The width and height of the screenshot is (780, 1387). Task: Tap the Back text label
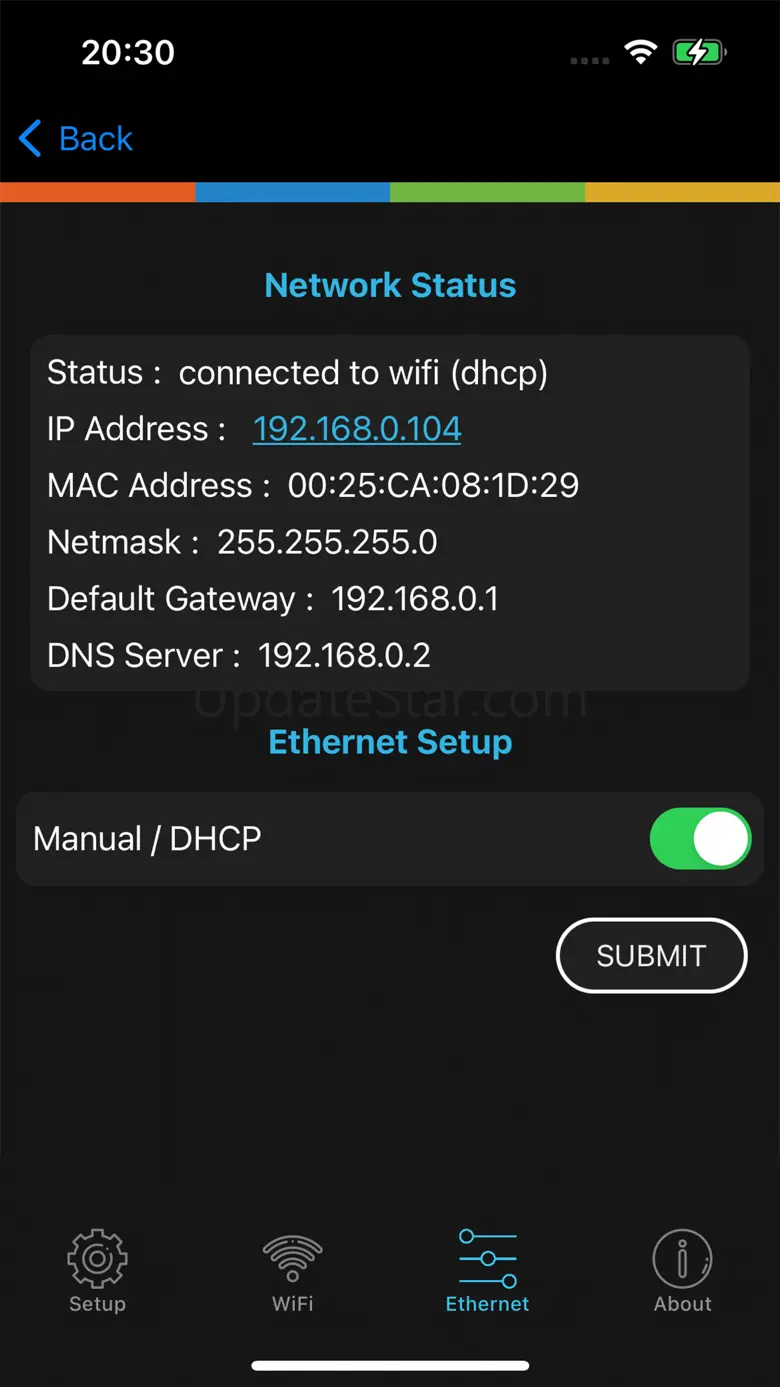96,139
